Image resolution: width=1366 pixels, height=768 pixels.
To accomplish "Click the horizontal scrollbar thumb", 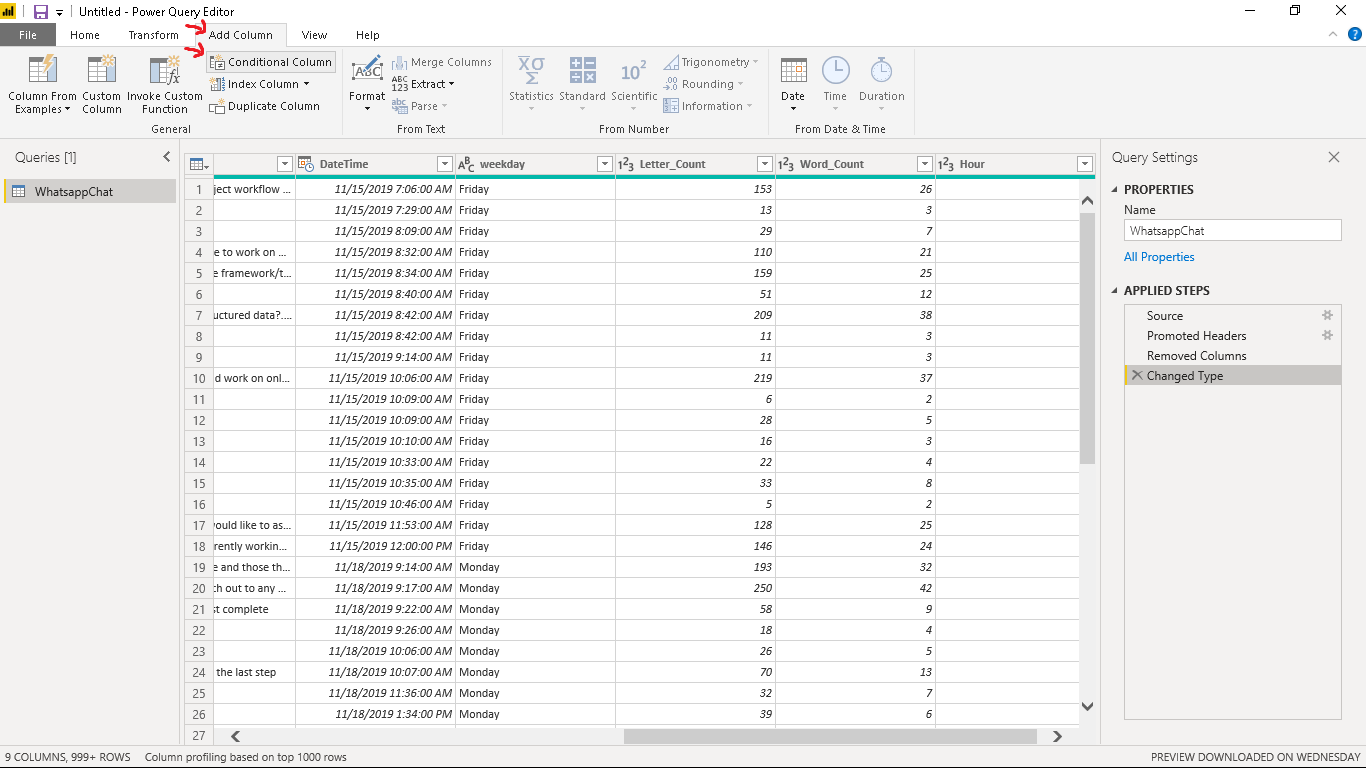I will click(829, 736).
